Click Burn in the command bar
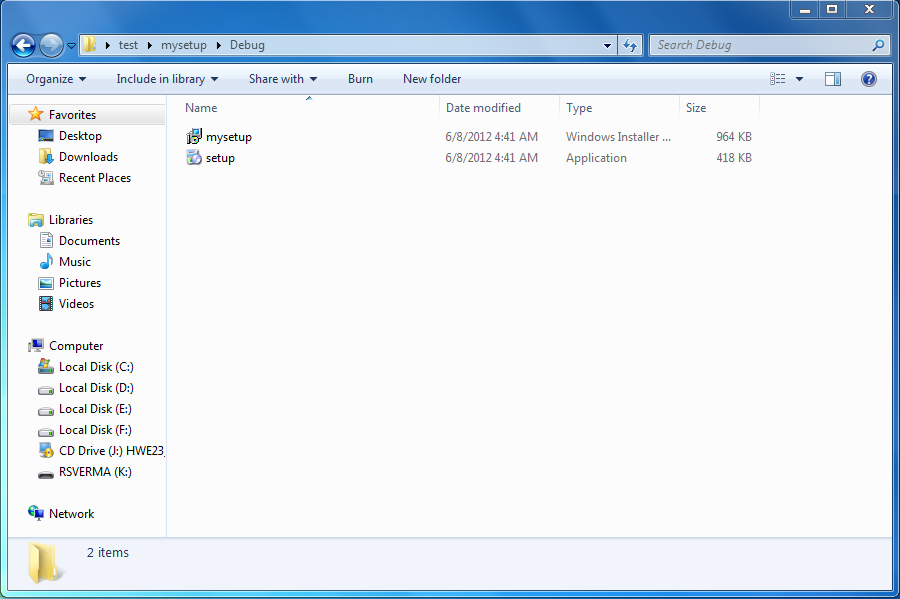The width and height of the screenshot is (900, 599). 360,79
